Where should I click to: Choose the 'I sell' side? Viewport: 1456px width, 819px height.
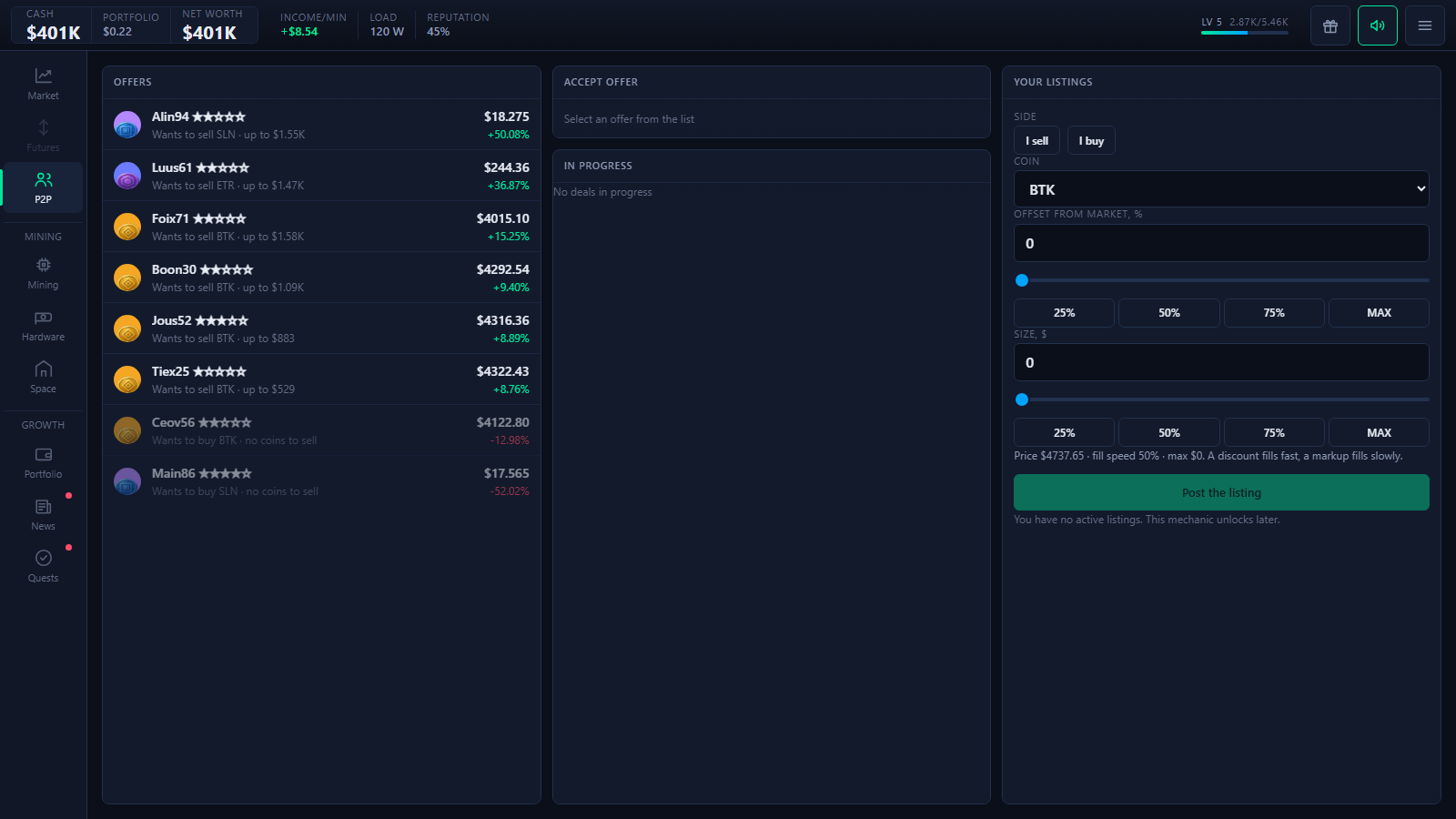(1036, 140)
